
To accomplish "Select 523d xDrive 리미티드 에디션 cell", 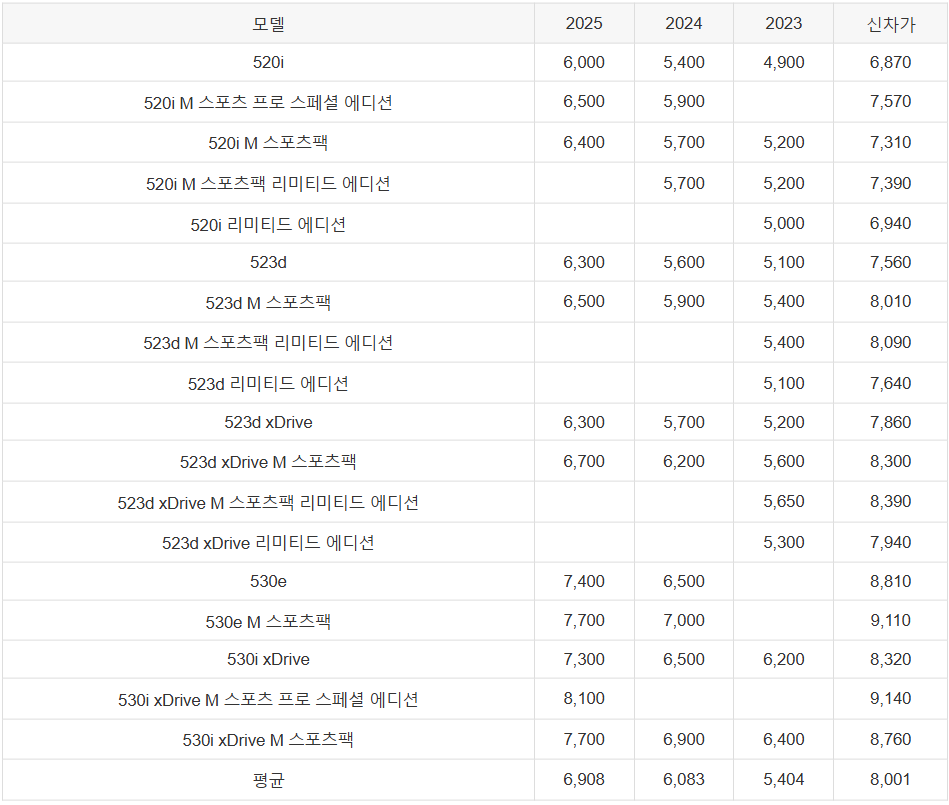I will tap(268, 543).
